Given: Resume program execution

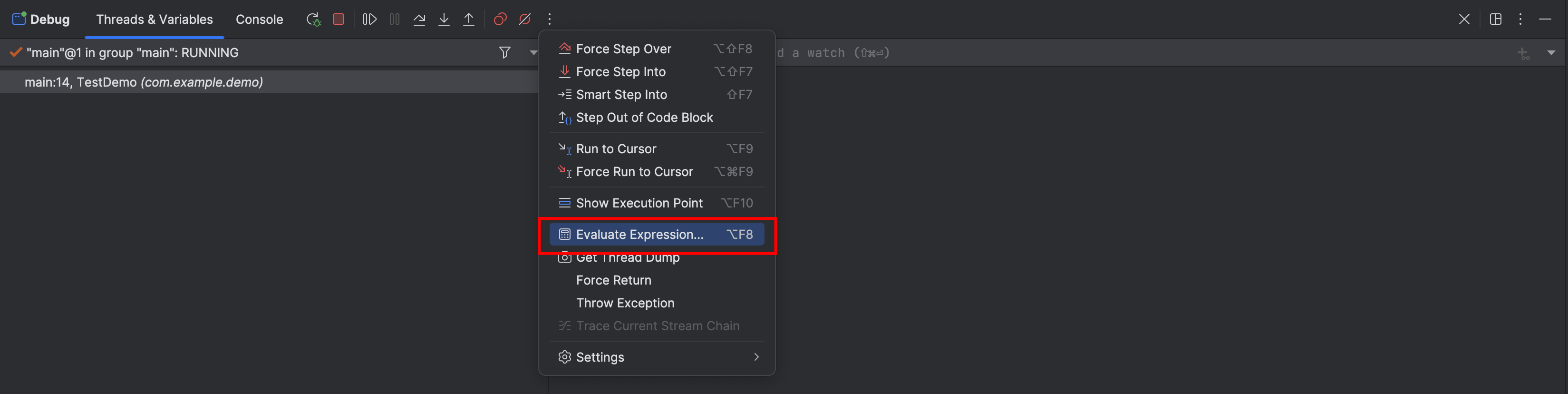Looking at the screenshot, I should 369,20.
